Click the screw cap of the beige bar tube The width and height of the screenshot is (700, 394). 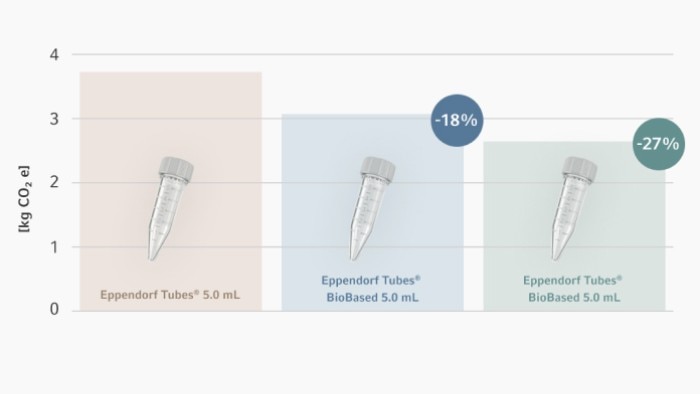pyautogui.click(x=177, y=169)
